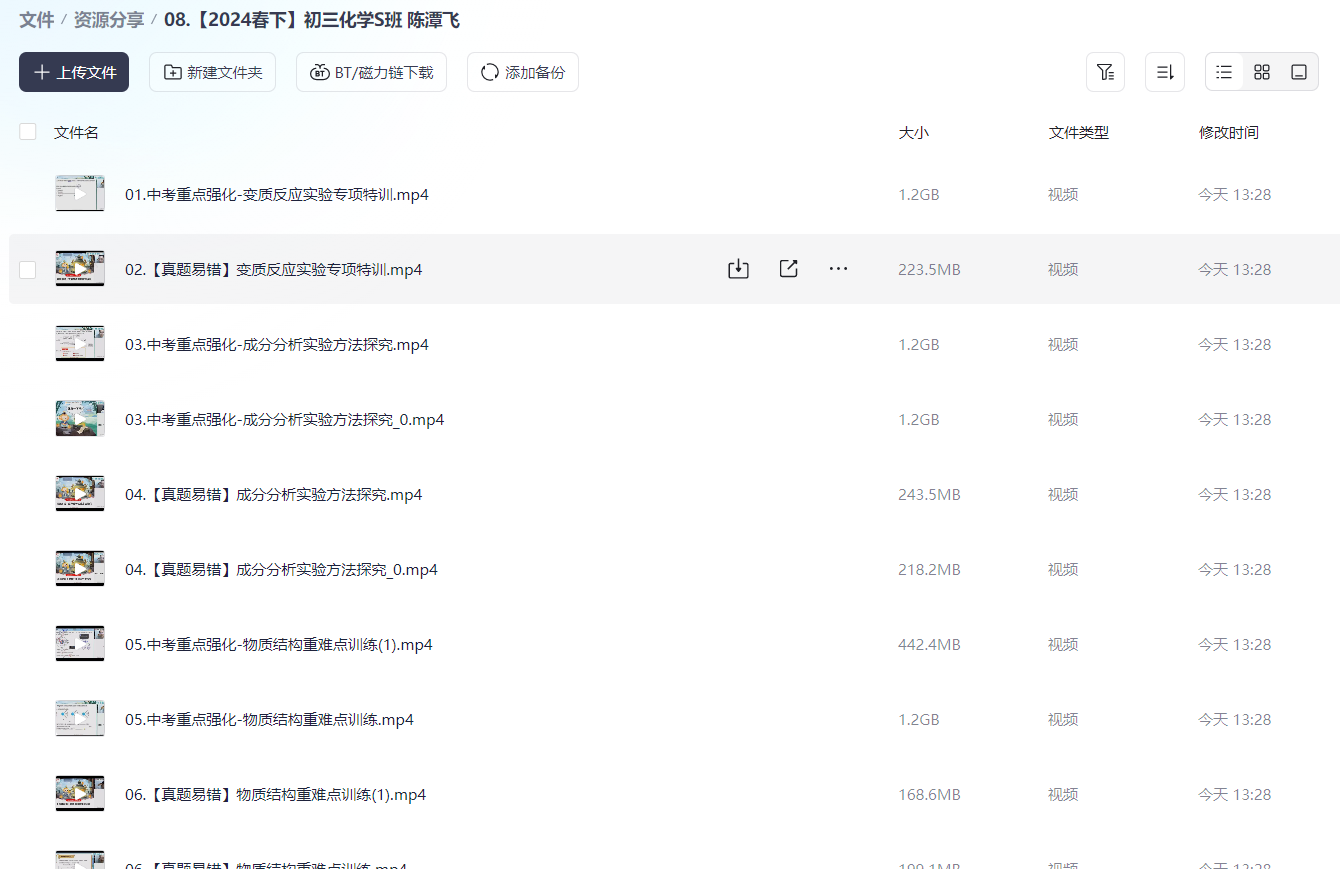Select the list view icon
Screen dimensions: 1340x869
[1223, 71]
